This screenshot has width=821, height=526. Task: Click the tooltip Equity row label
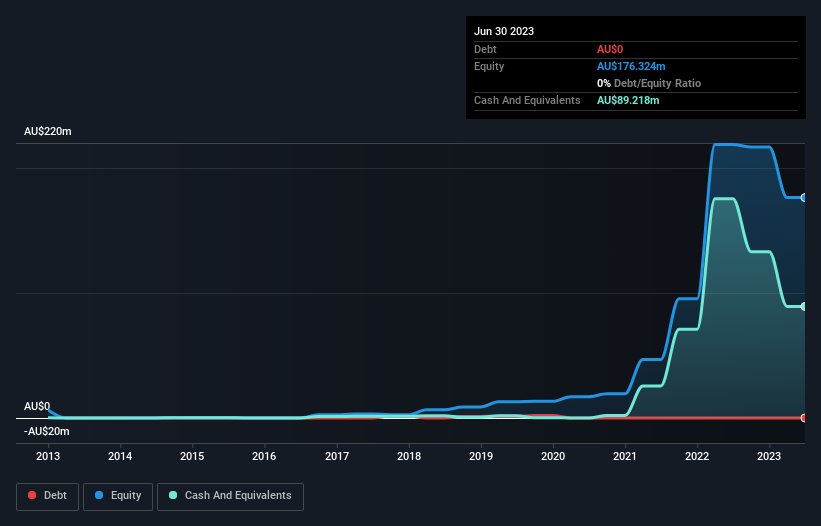(x=489, y=66)
